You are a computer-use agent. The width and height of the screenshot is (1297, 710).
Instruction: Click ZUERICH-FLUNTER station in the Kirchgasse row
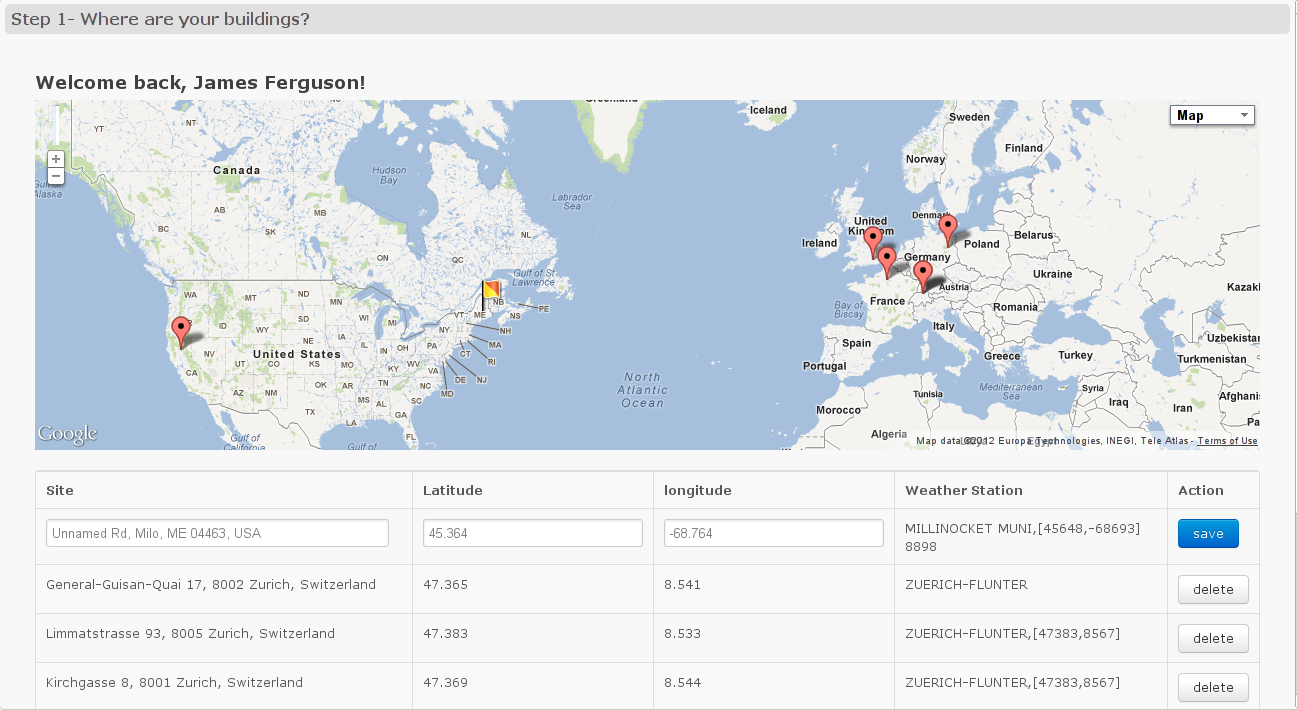(1012, 682)
